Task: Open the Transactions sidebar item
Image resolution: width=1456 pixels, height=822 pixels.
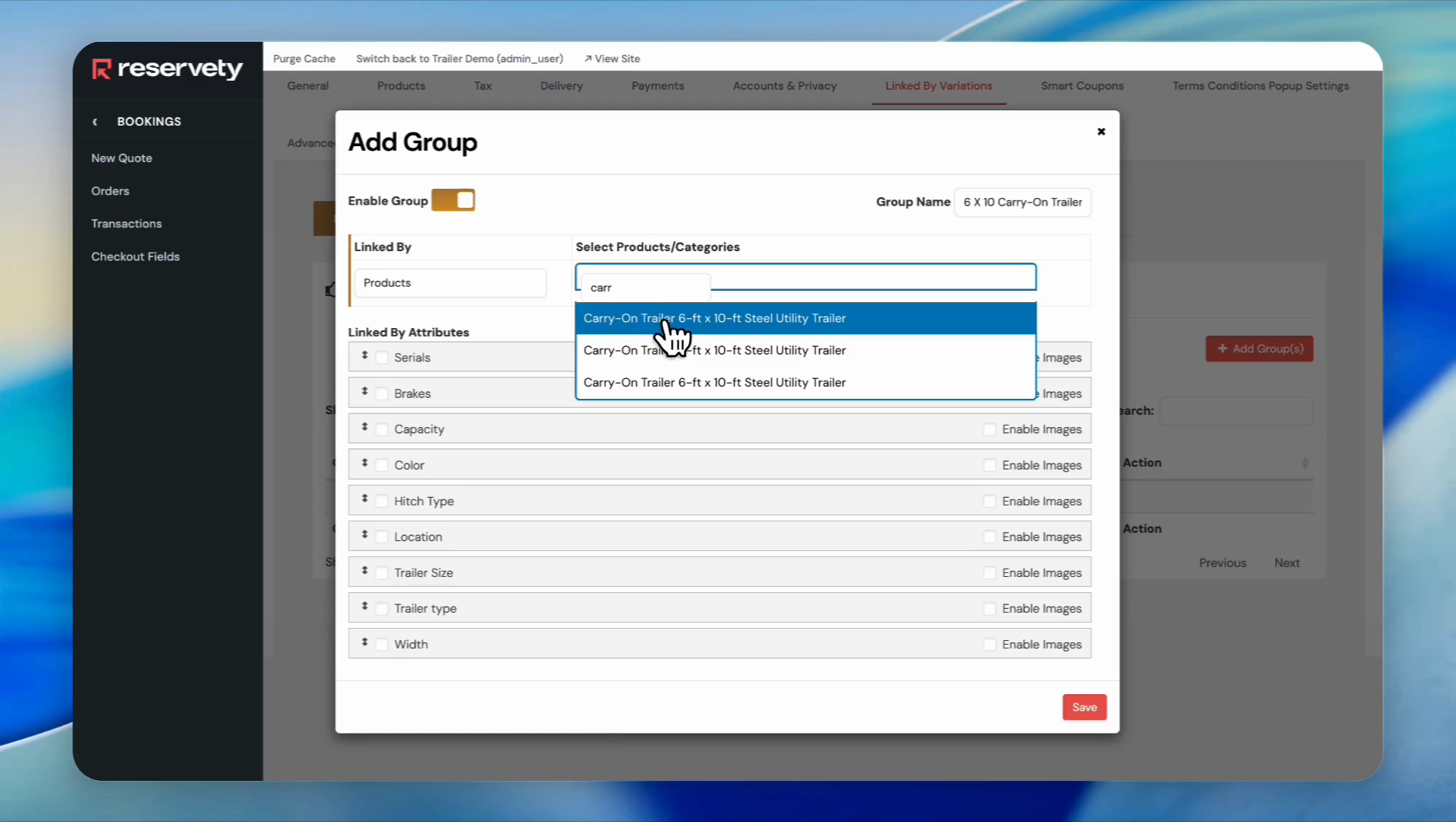Action: coord(126,224)
